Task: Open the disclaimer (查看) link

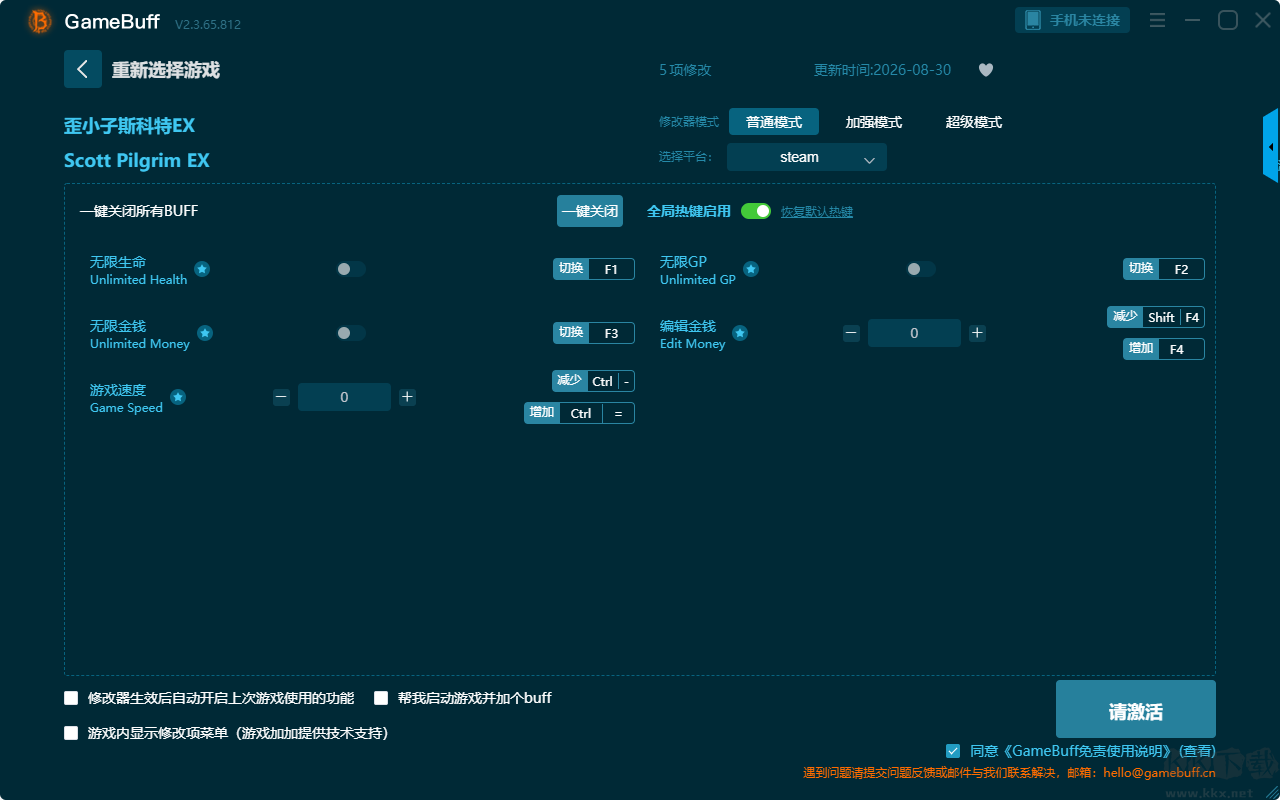Action: [1197, 751]
